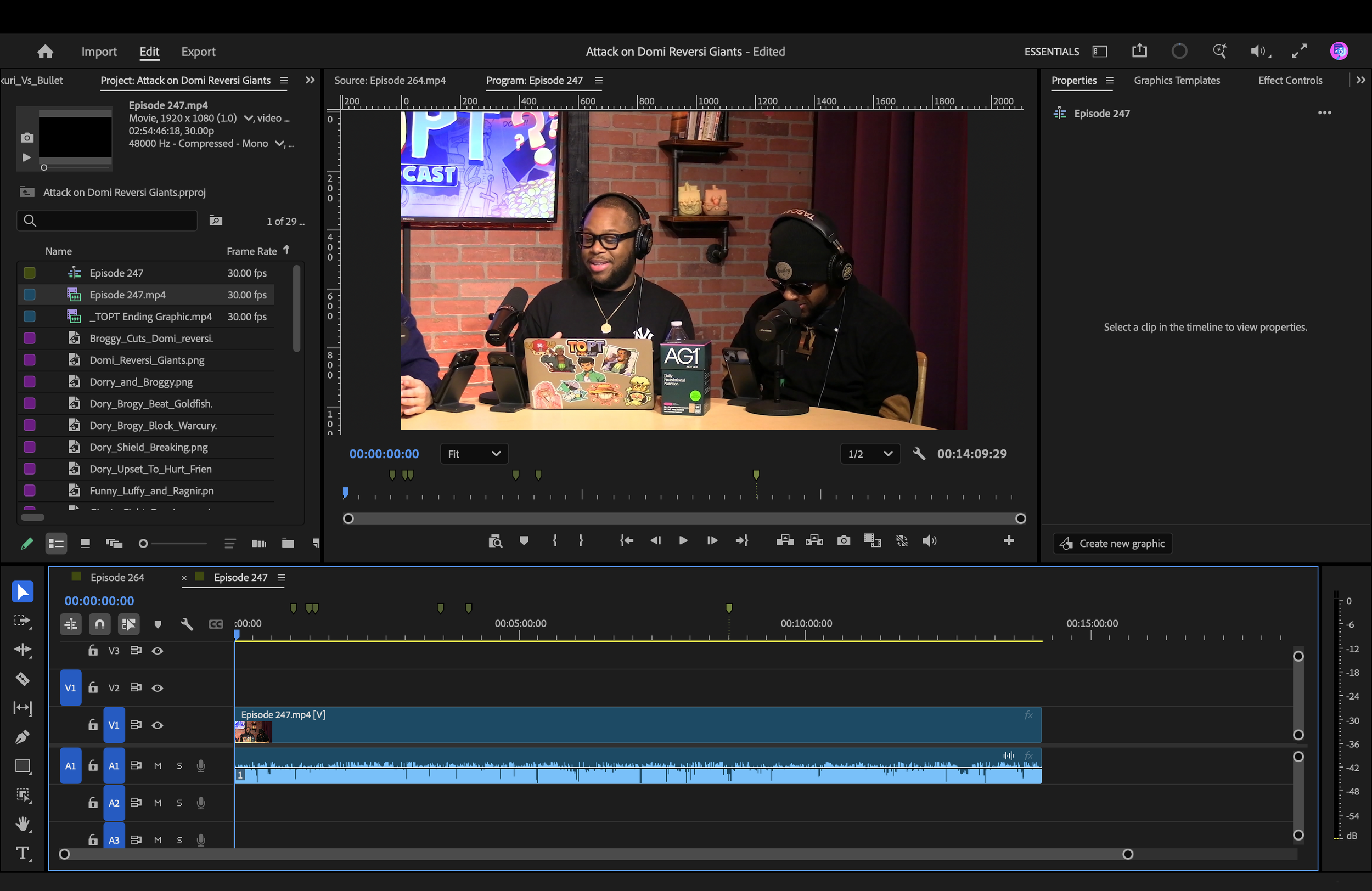Select the Pen tool
This screenshot has height=891, width=1372.
coord(23,736)
